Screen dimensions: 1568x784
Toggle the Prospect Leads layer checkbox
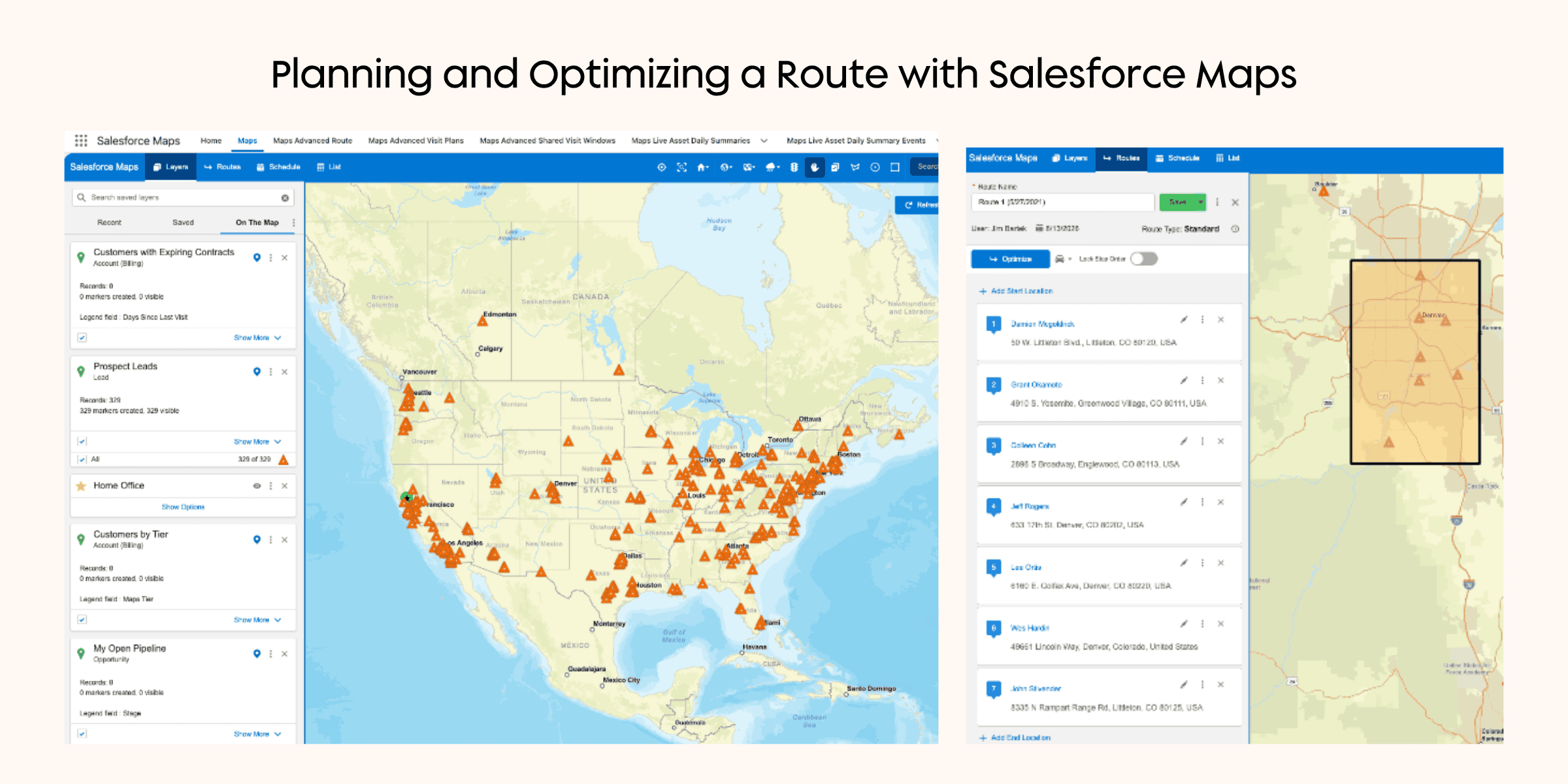tap(82, 442)
